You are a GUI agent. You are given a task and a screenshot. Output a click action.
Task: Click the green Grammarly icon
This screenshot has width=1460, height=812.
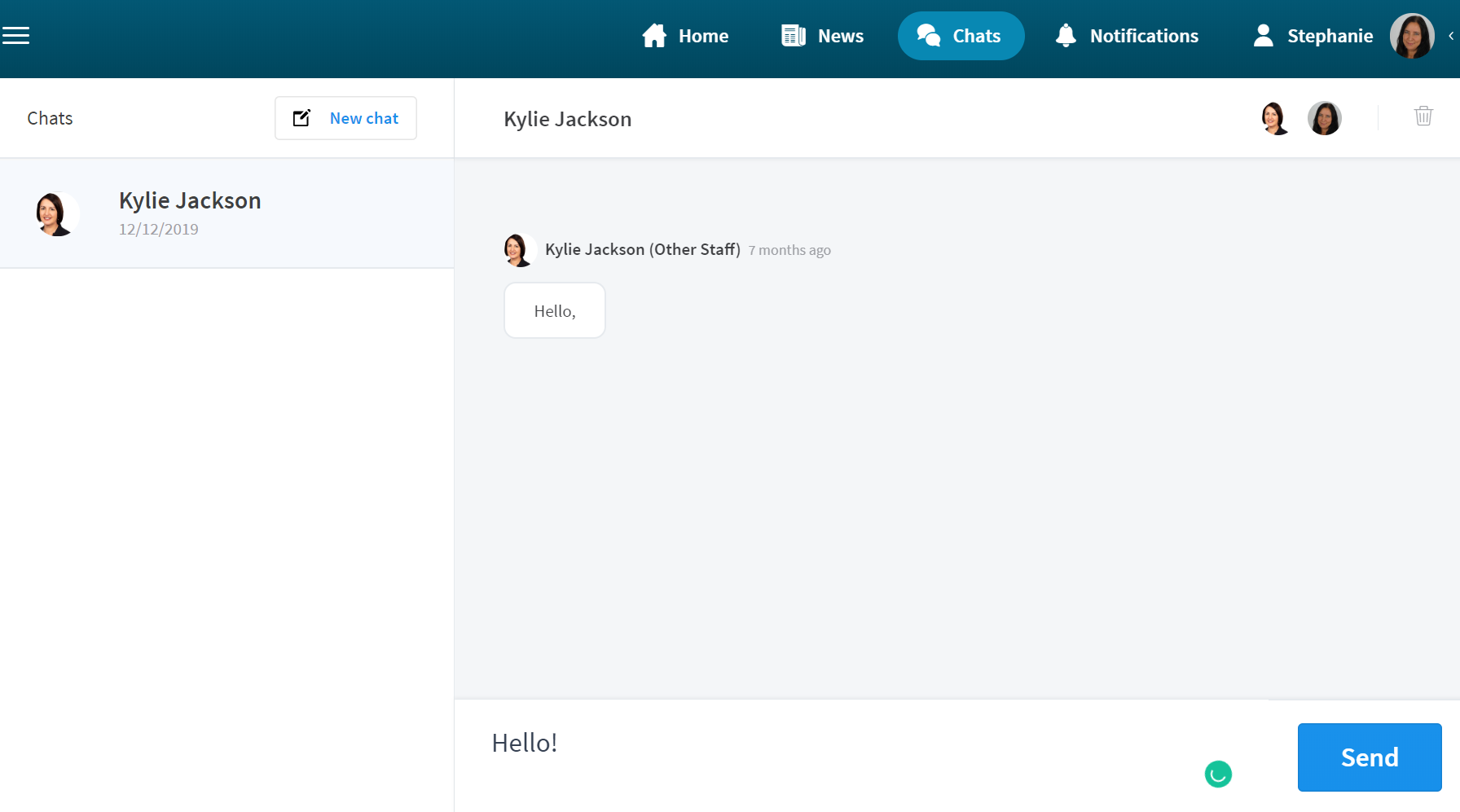pos(1218,774)
